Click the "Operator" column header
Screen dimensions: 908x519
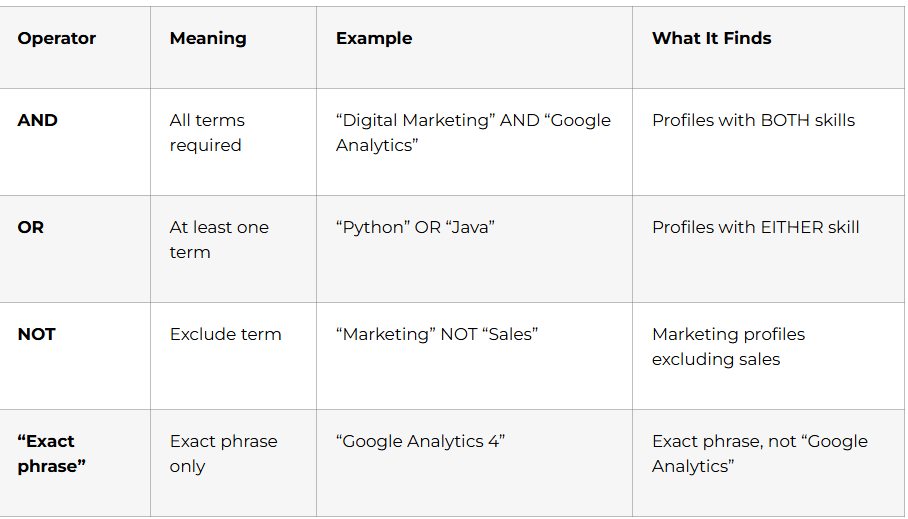tap(57, 38)
